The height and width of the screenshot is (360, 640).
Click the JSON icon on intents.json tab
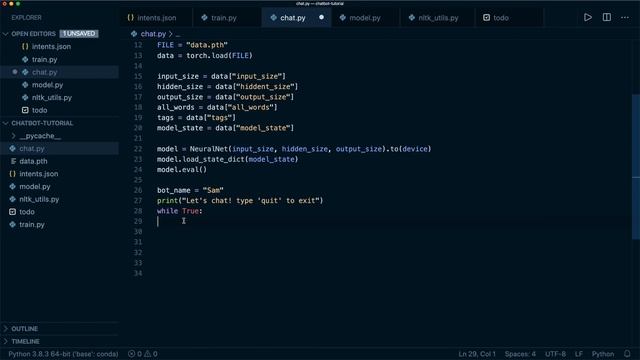(x=131, y=18)
